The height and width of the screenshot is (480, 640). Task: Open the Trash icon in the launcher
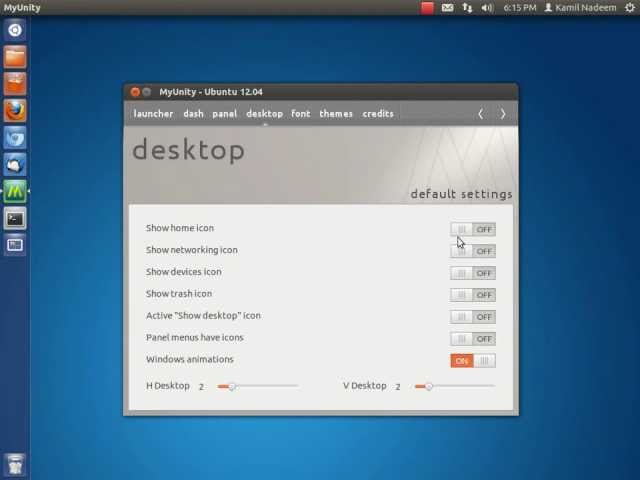15,465
